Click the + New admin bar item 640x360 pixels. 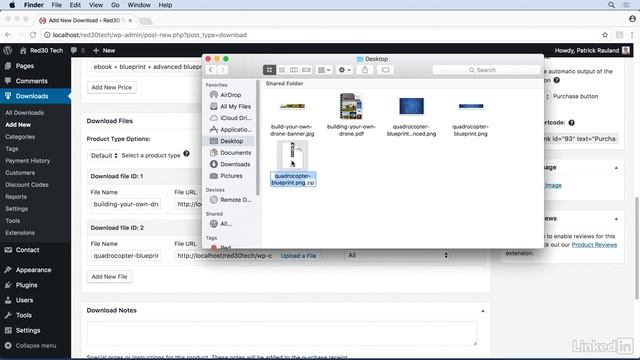point(104,50)
